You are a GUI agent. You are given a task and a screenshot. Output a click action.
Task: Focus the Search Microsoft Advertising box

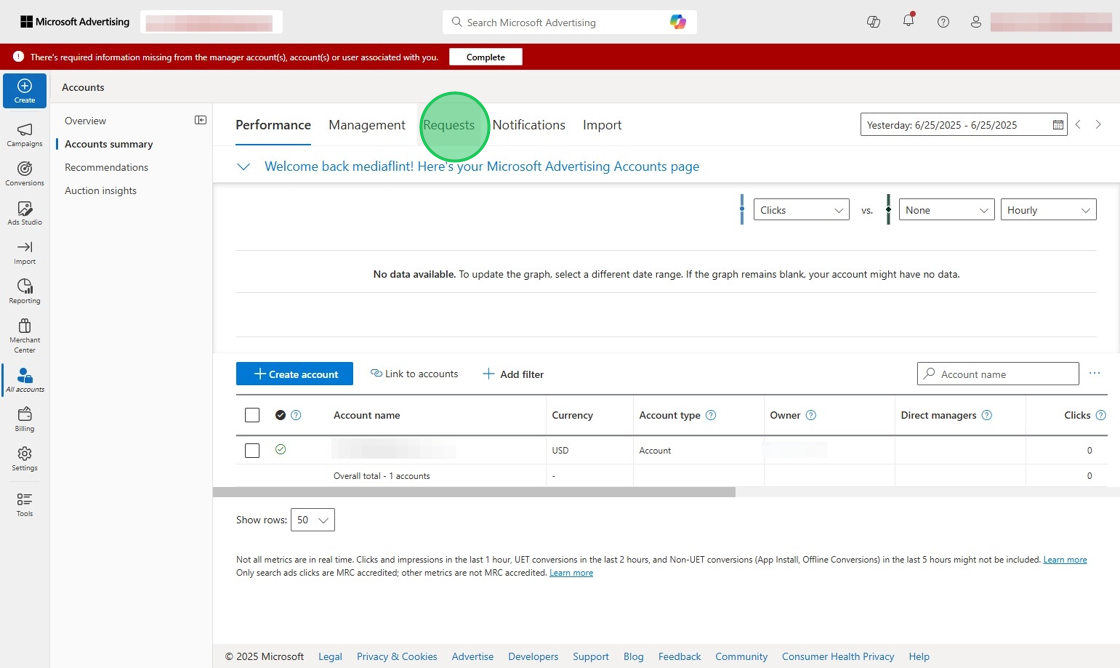pos(569,22)
